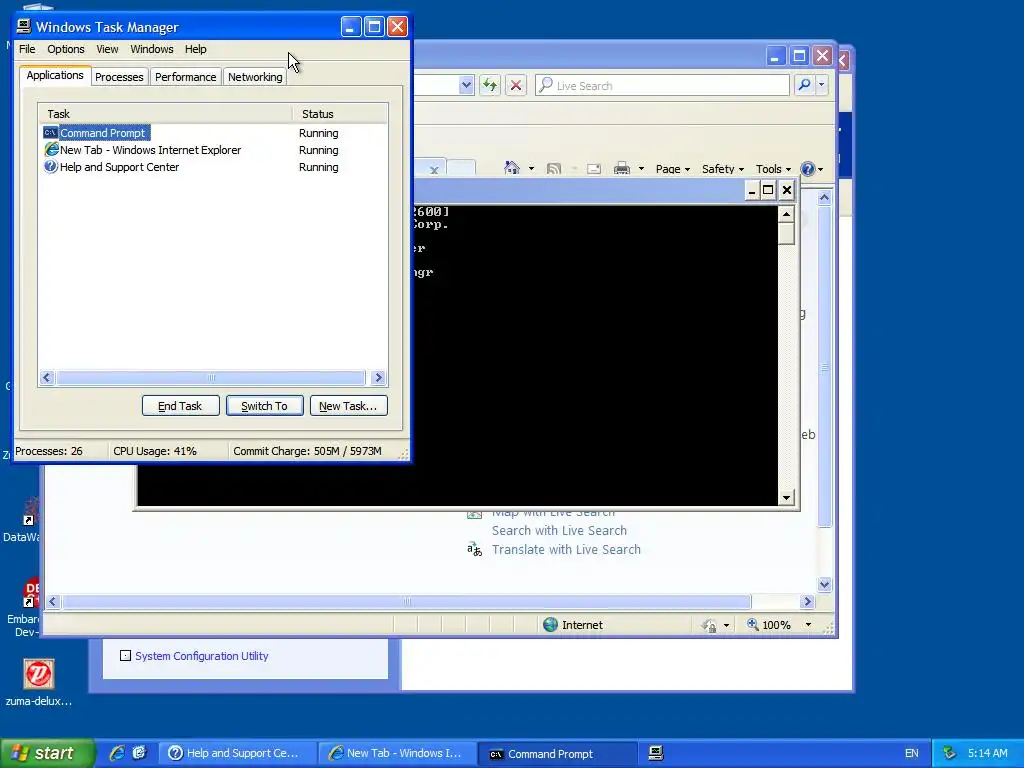Screen dimensions: 1024x768
Task: Sort the task list by Status column header
Action: (x=340, y=114)
